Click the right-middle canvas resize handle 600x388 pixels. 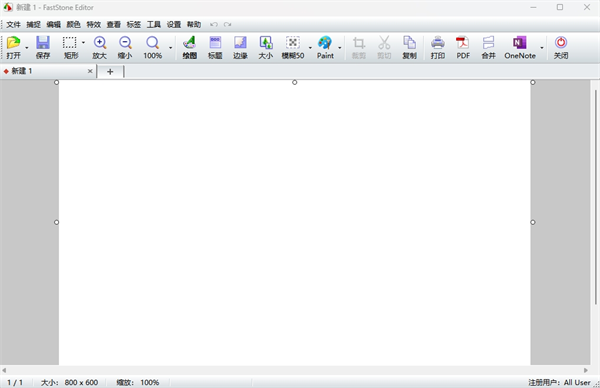(533, 222)
